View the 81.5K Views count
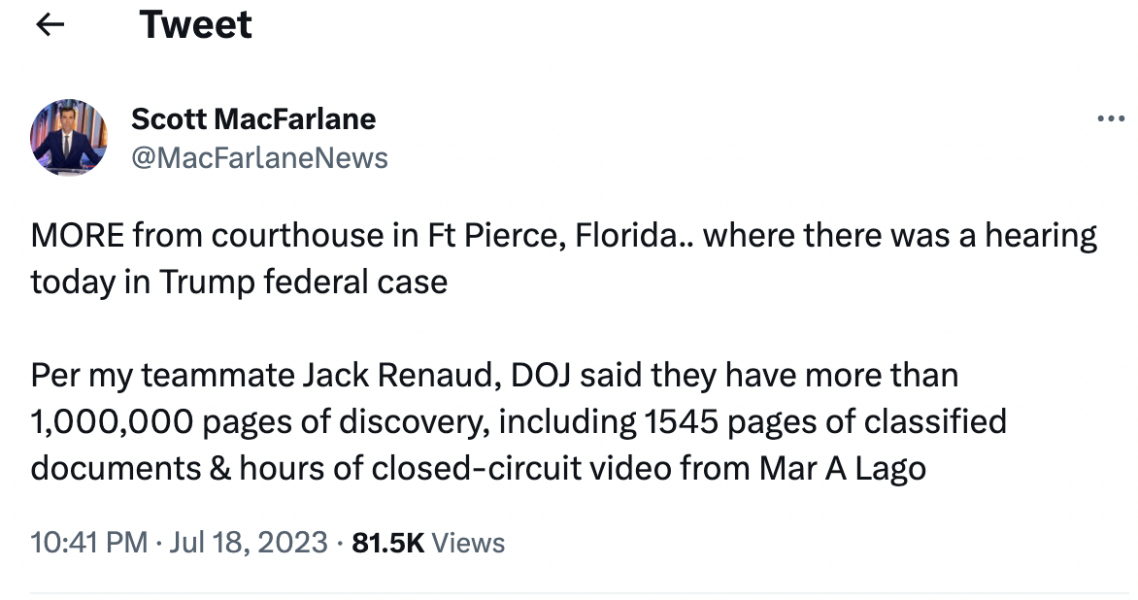Image resolution: width=1138 pixels, height=600 pixels. (x=429, y=542)
